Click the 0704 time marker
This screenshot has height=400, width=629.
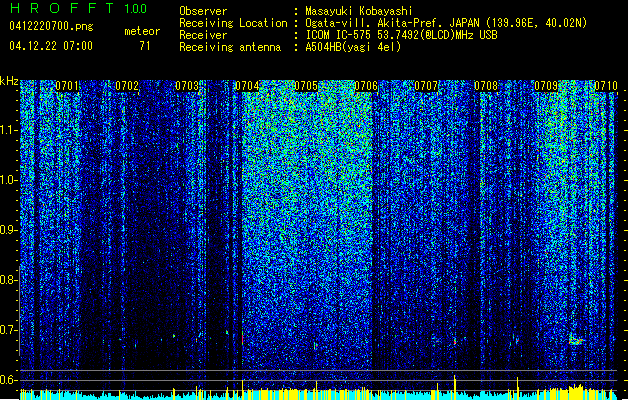pyautogui.click(x=247, y=86)
